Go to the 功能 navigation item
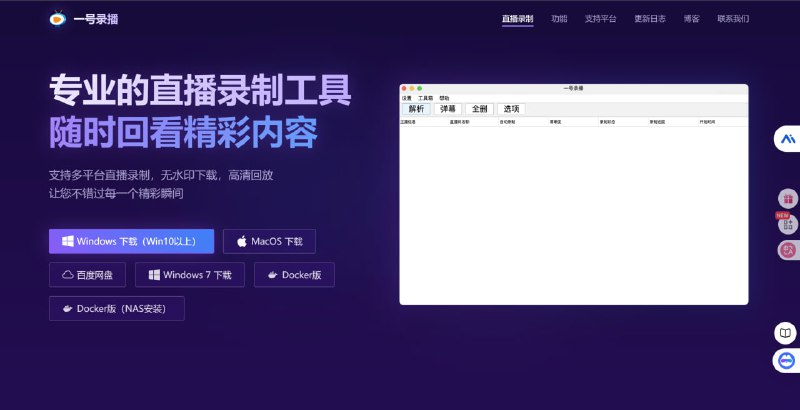The height and width of the screenshot is (410, 800). [559, 19]
